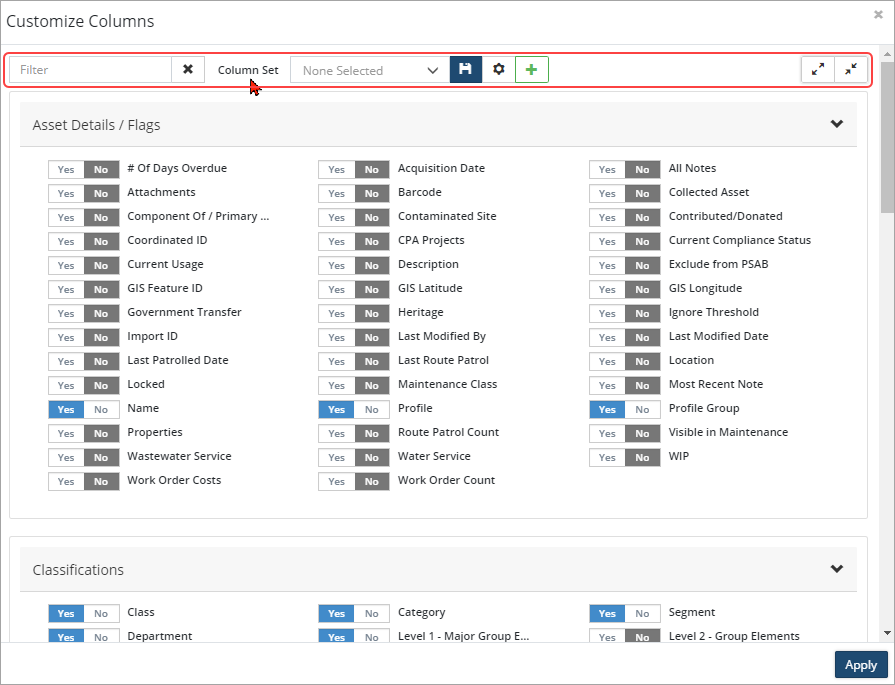
Task: Open the Column Set dropdown
Action: pos(370,70)
